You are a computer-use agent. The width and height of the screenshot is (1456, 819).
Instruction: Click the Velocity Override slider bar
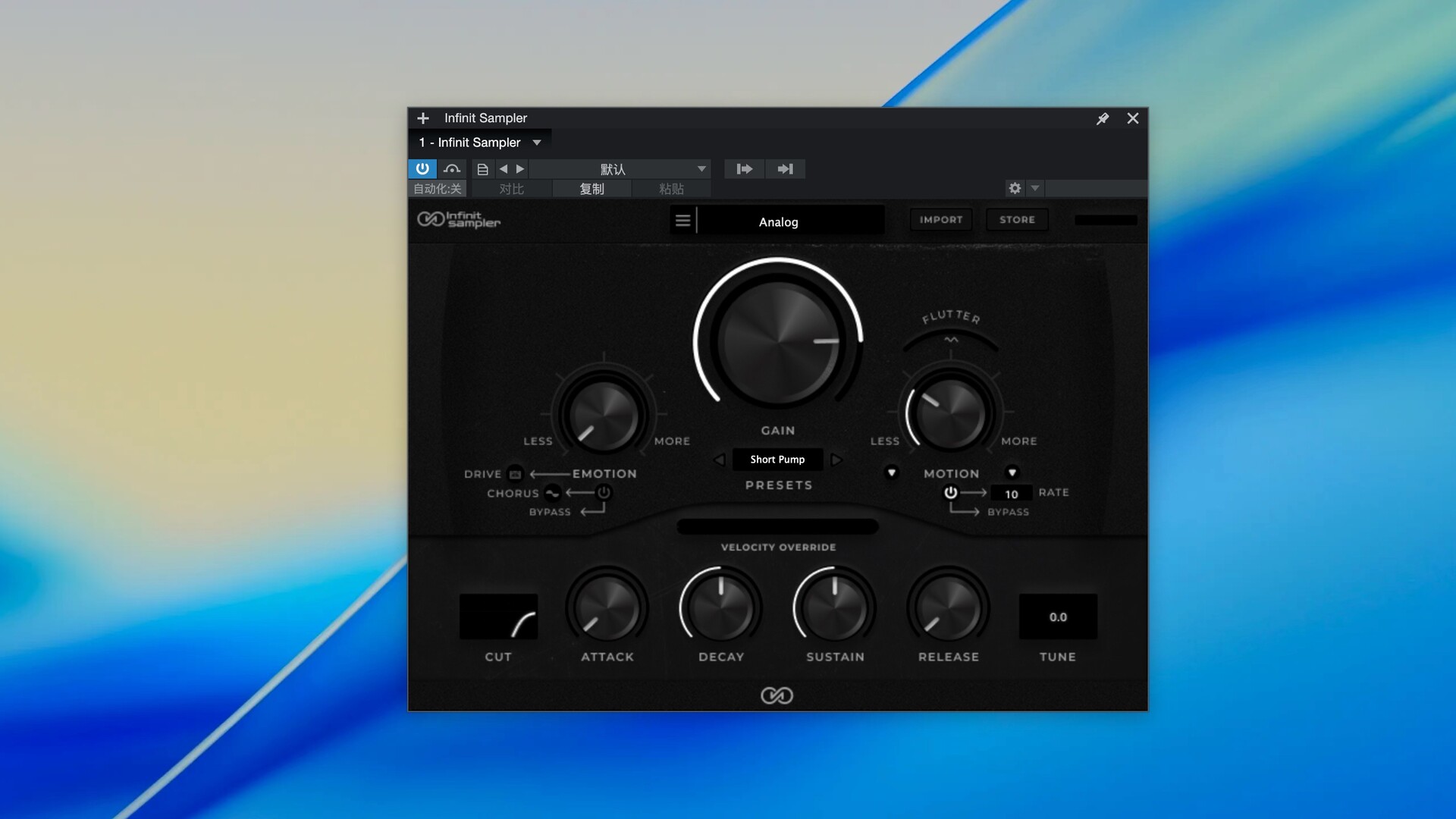(x=777, y=526)
